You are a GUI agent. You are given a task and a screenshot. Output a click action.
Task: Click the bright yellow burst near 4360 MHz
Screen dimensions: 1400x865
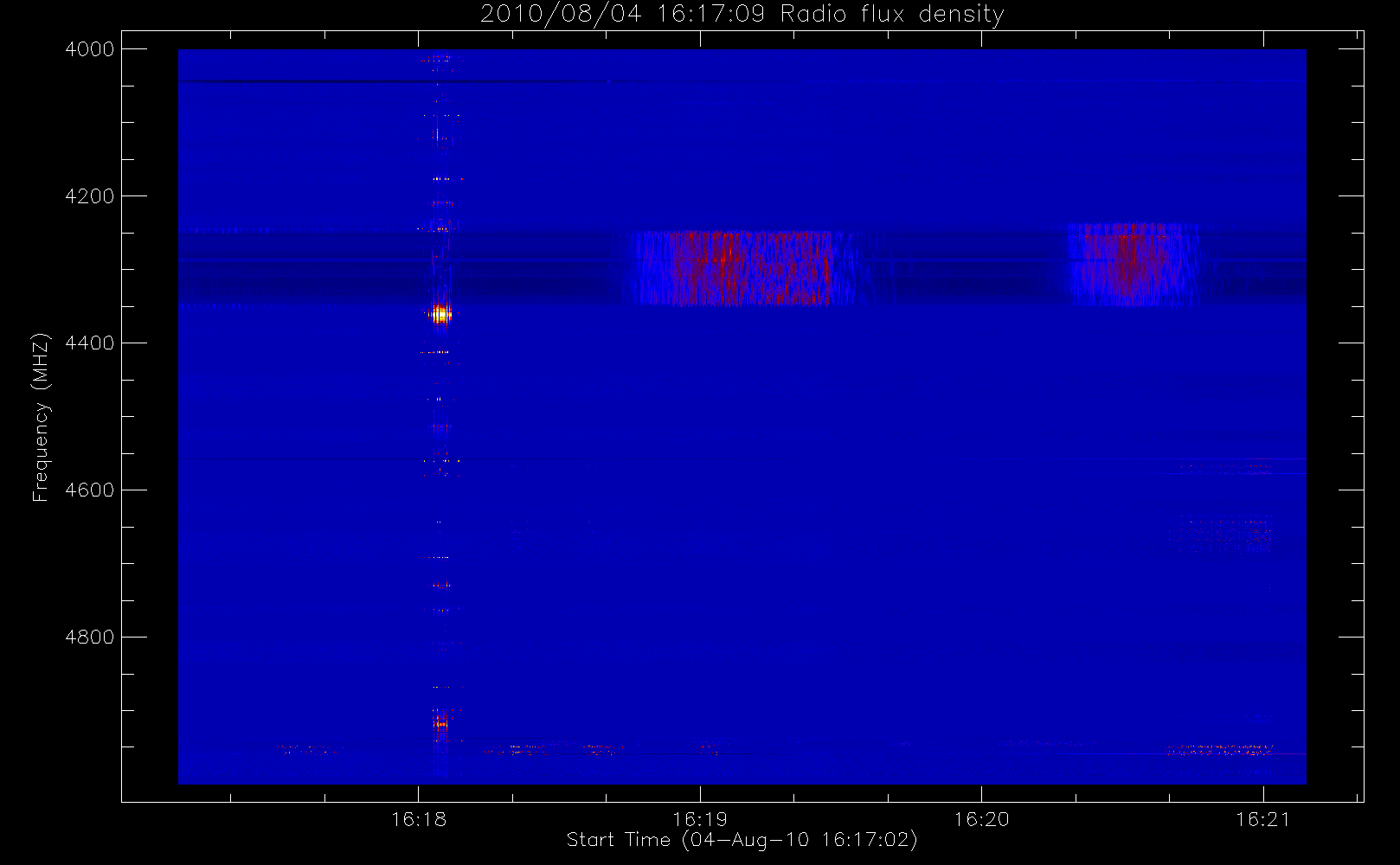[440, 315]
